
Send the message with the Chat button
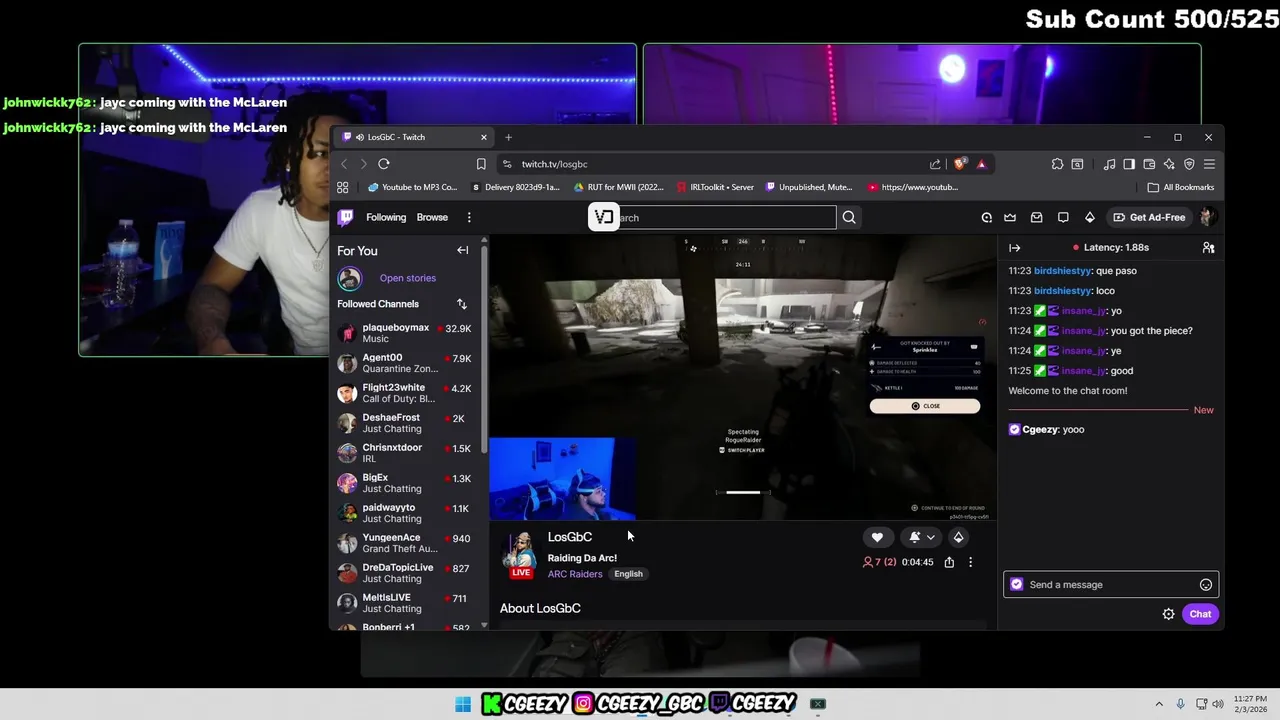1200,614
